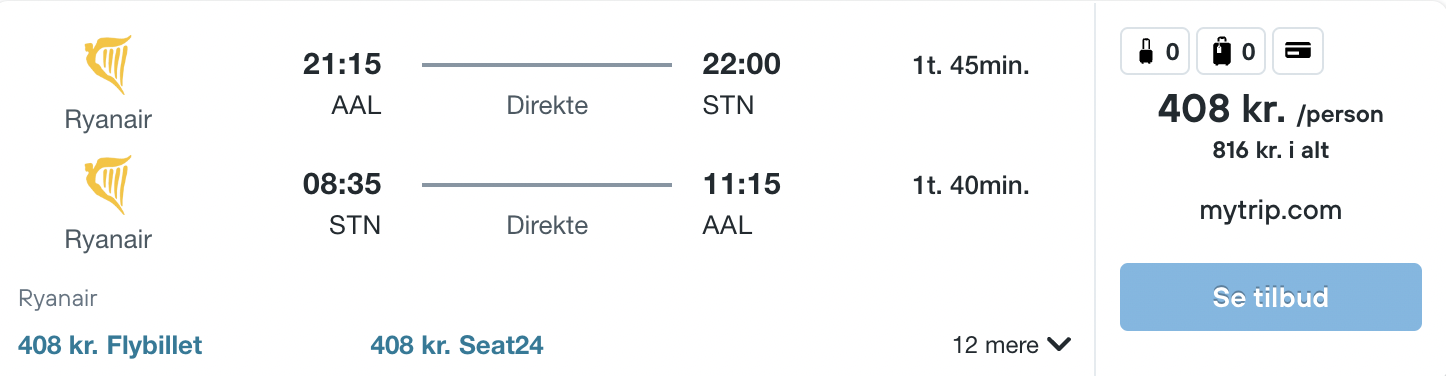Click the 21:15 AAL departure time
Screen dimensions: 1446x376
pyautogui.click(x=342, y=65)
